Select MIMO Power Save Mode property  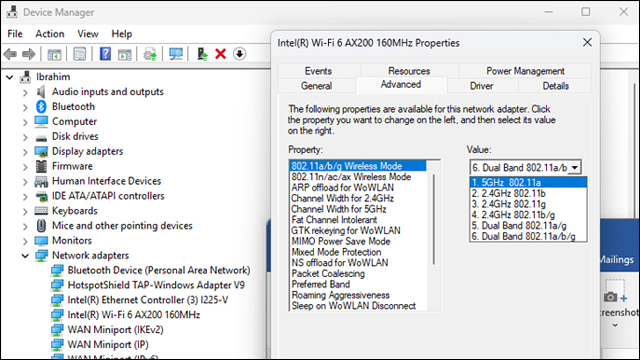click(x=341, y=241)
